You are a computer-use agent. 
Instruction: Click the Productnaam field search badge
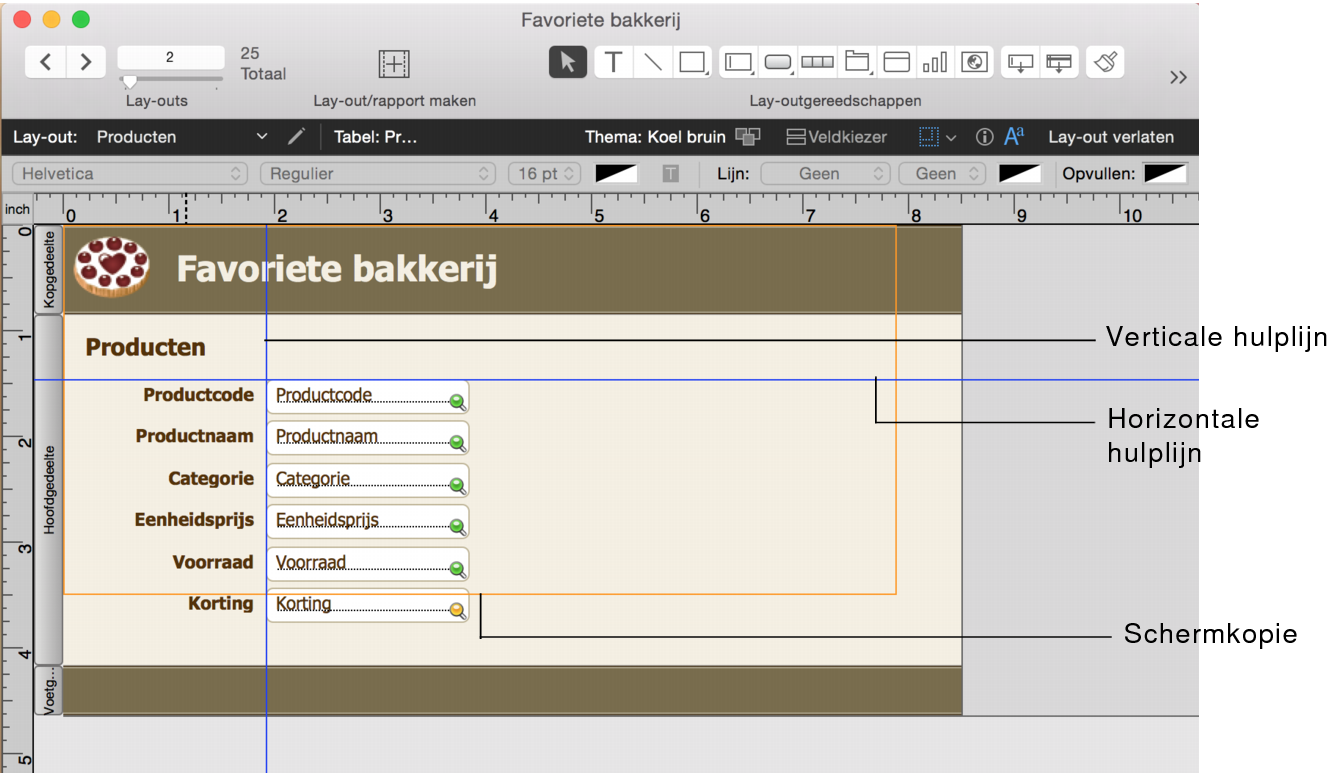pyautogui.click(x=458, y=444)
